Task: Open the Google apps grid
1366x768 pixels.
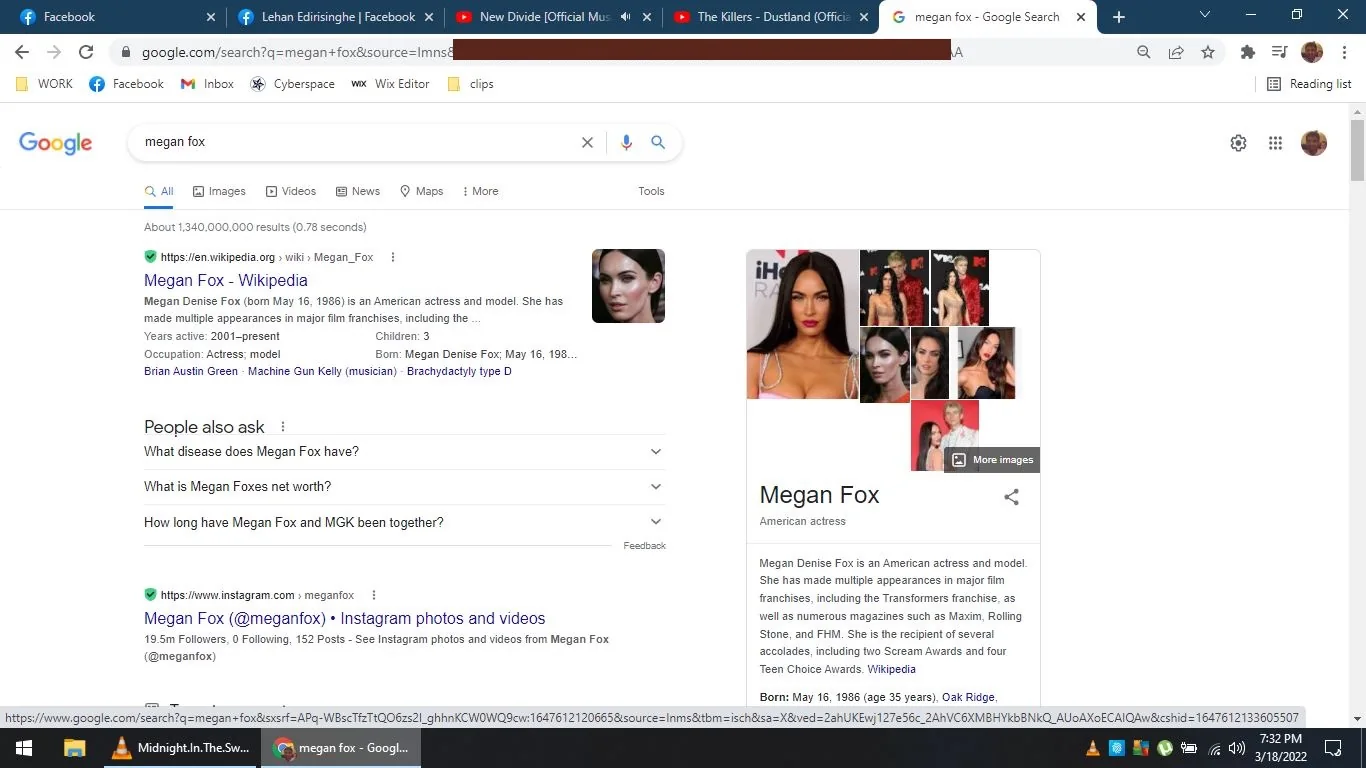Action: point(1275,143)
